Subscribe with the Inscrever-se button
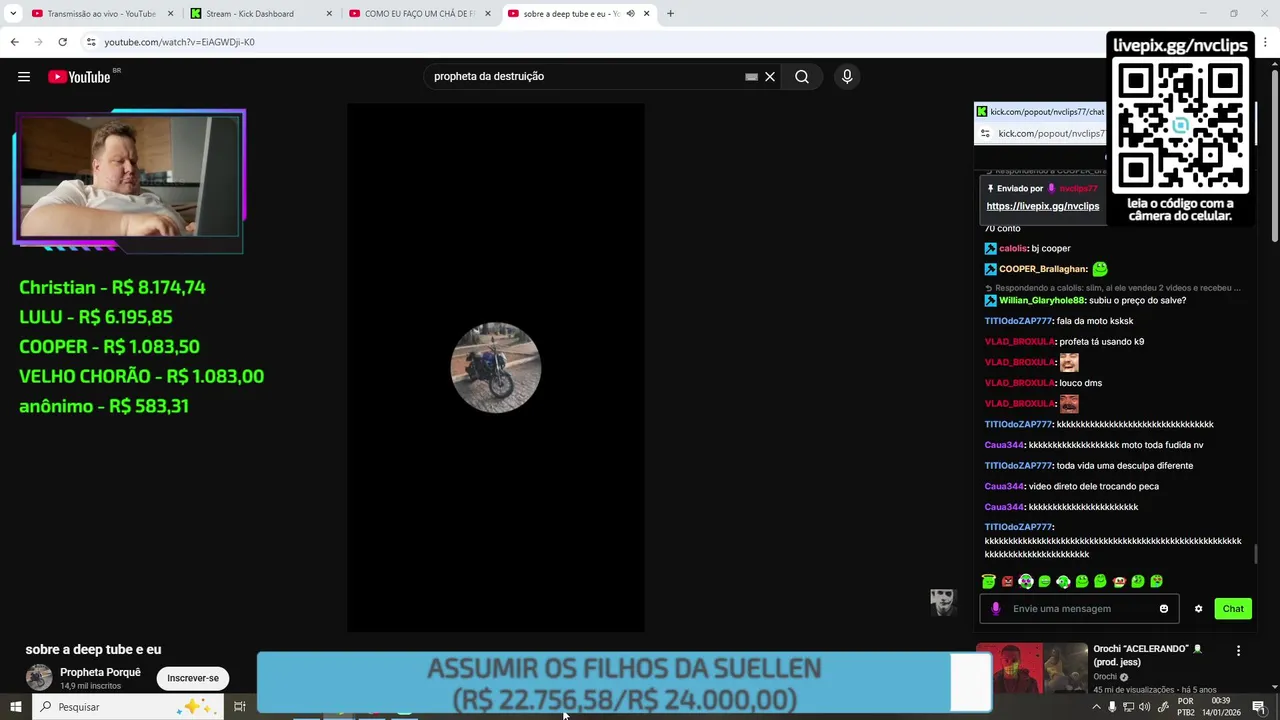This screenshot has height=720, width=1280. click(193, 678)
